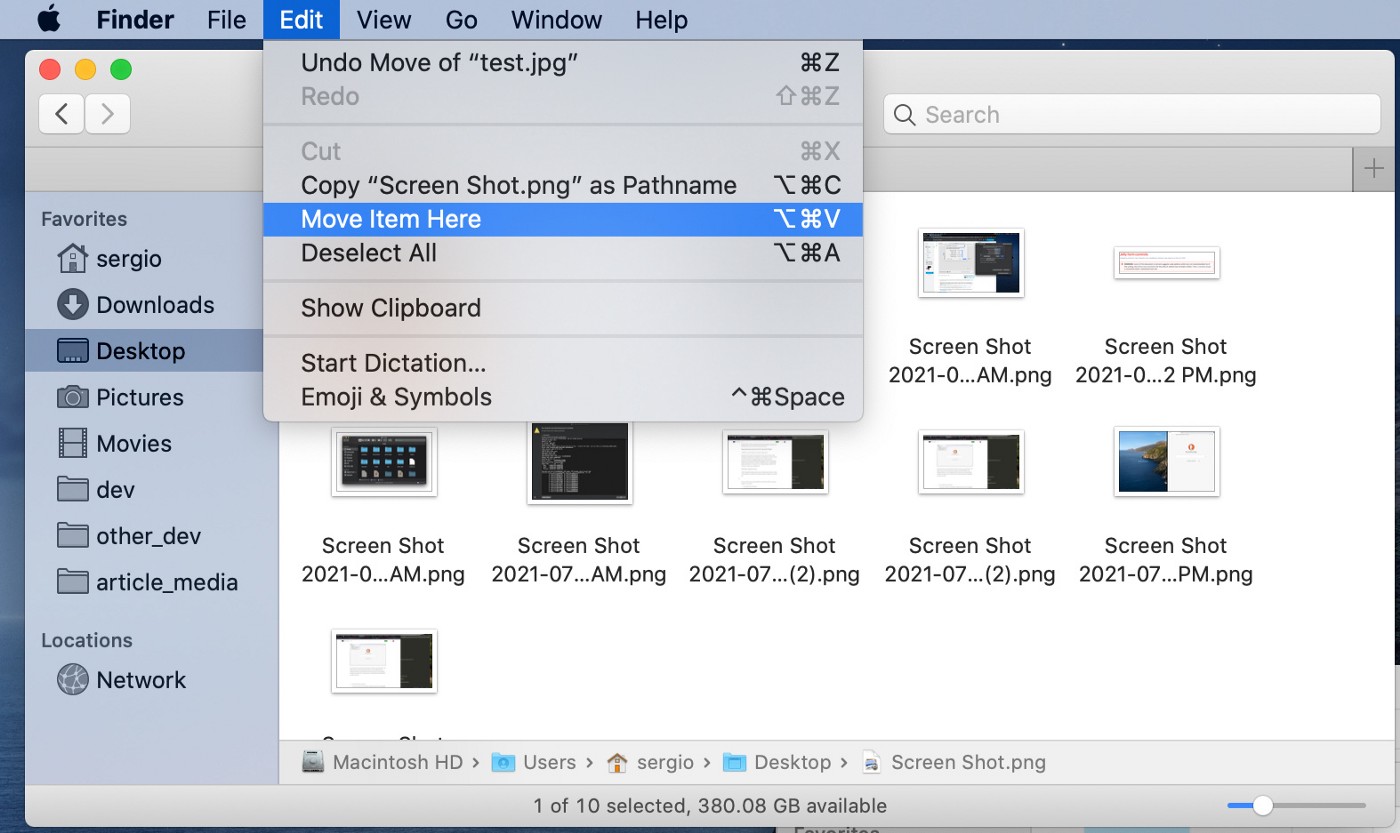
Task: Add a new tab with plus button
Action: pyautogui.click(x=1374, y=169)
